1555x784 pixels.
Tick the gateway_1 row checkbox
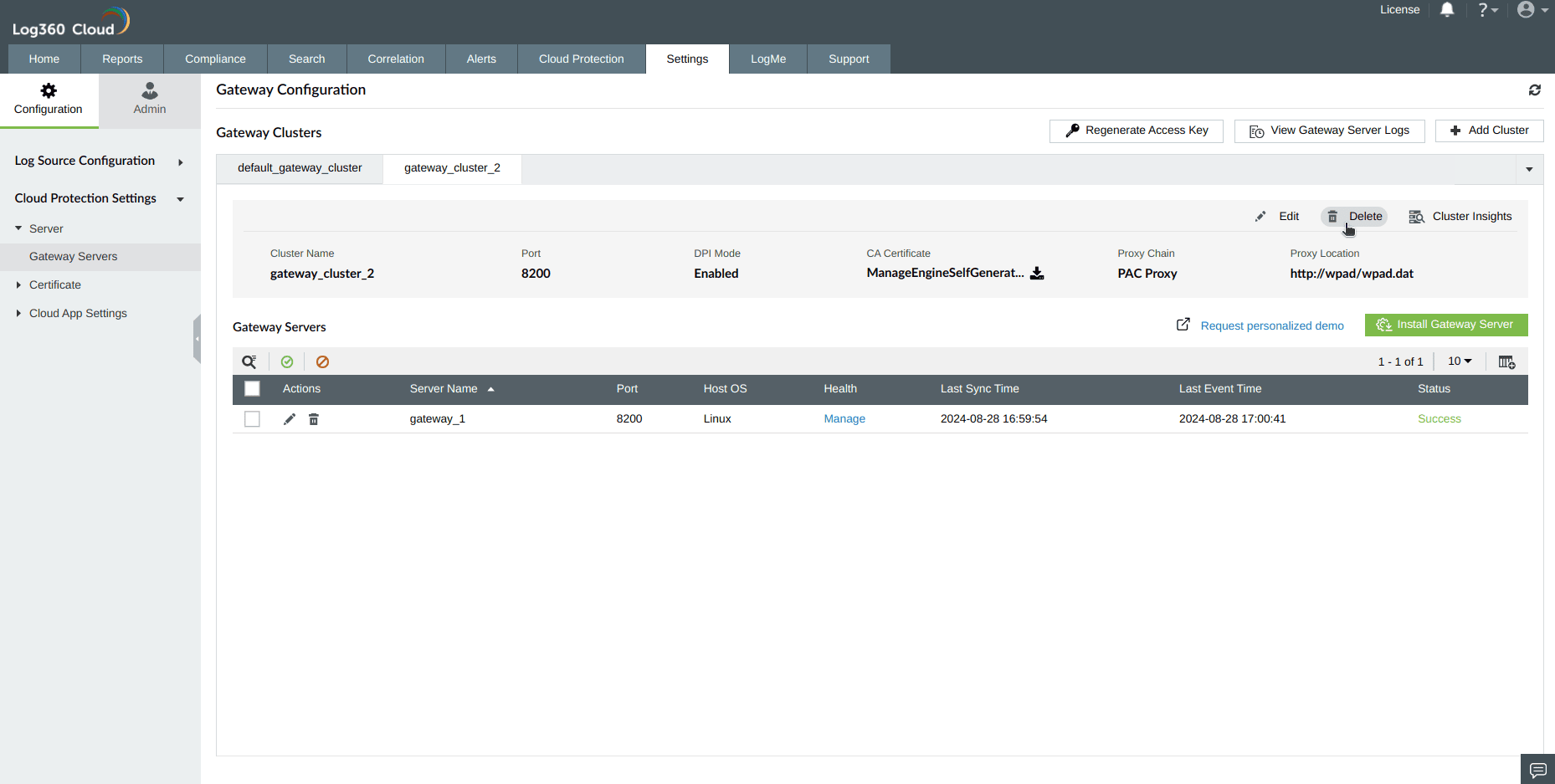(x=252, y=419)
